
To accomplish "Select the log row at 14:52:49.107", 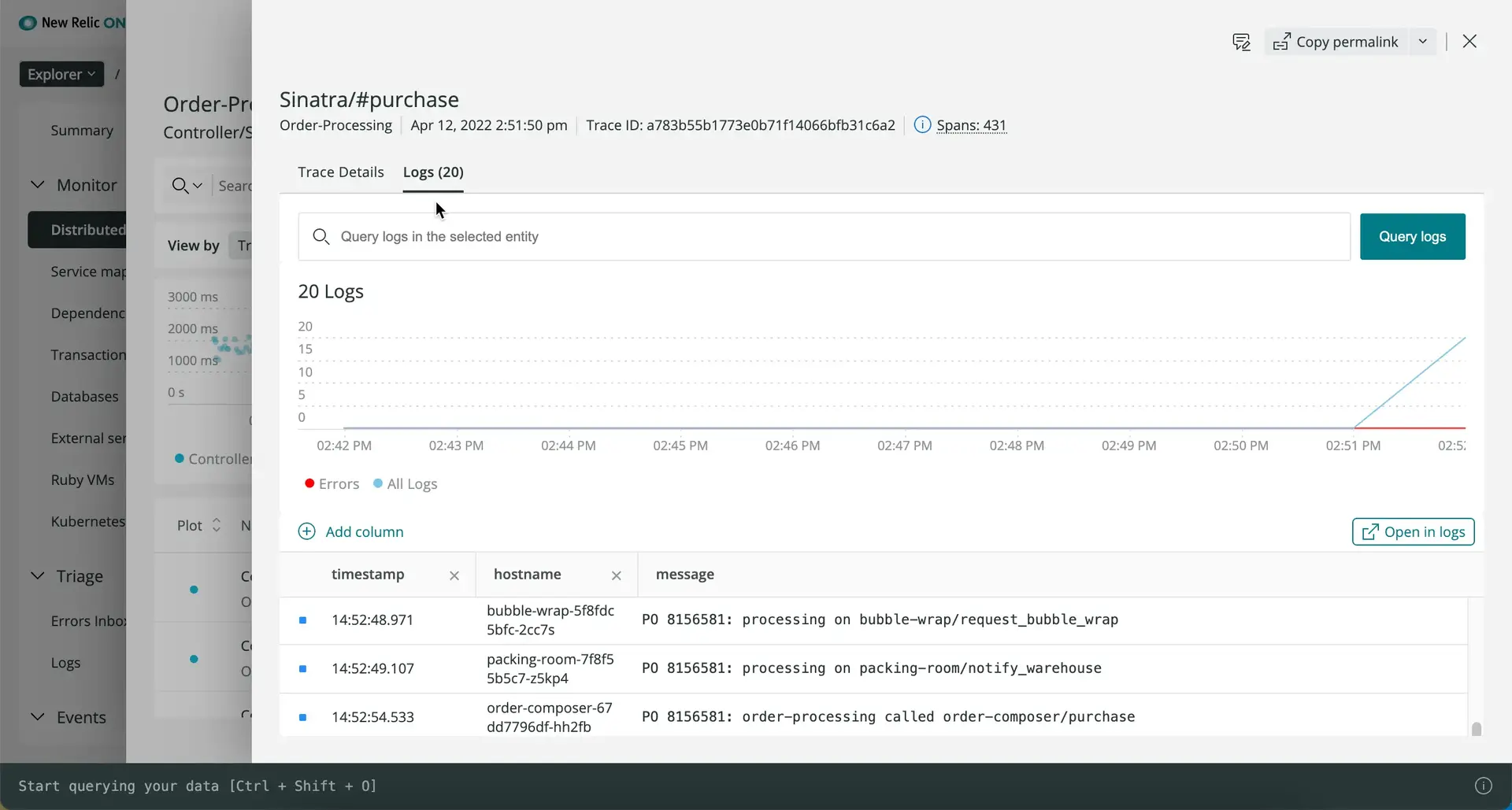I will click(873, 669).
